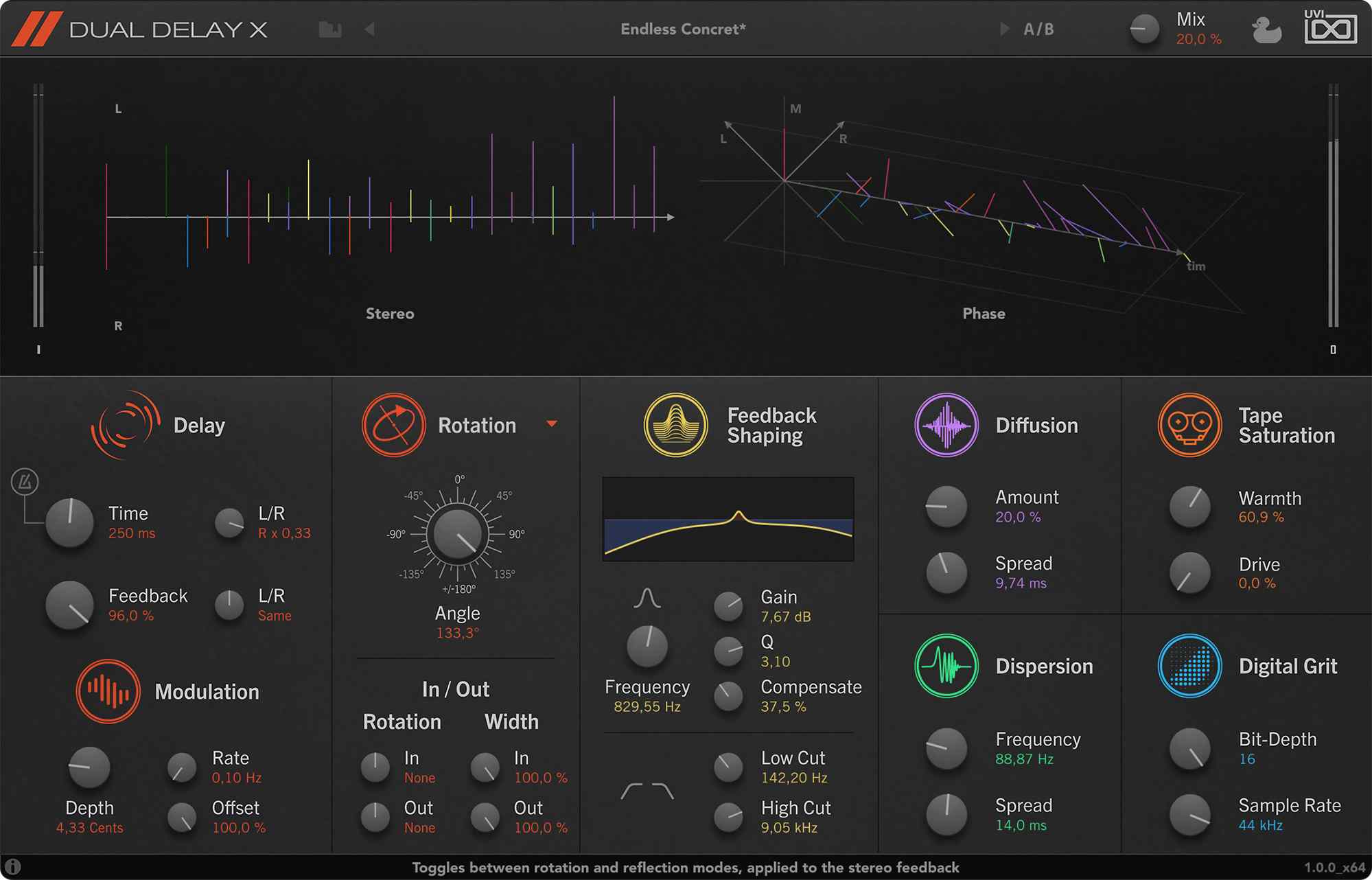The height and width of the screenshot is (880, 1372).
Task: Click the Bit-Depth knob
Action: (1190, 748)
